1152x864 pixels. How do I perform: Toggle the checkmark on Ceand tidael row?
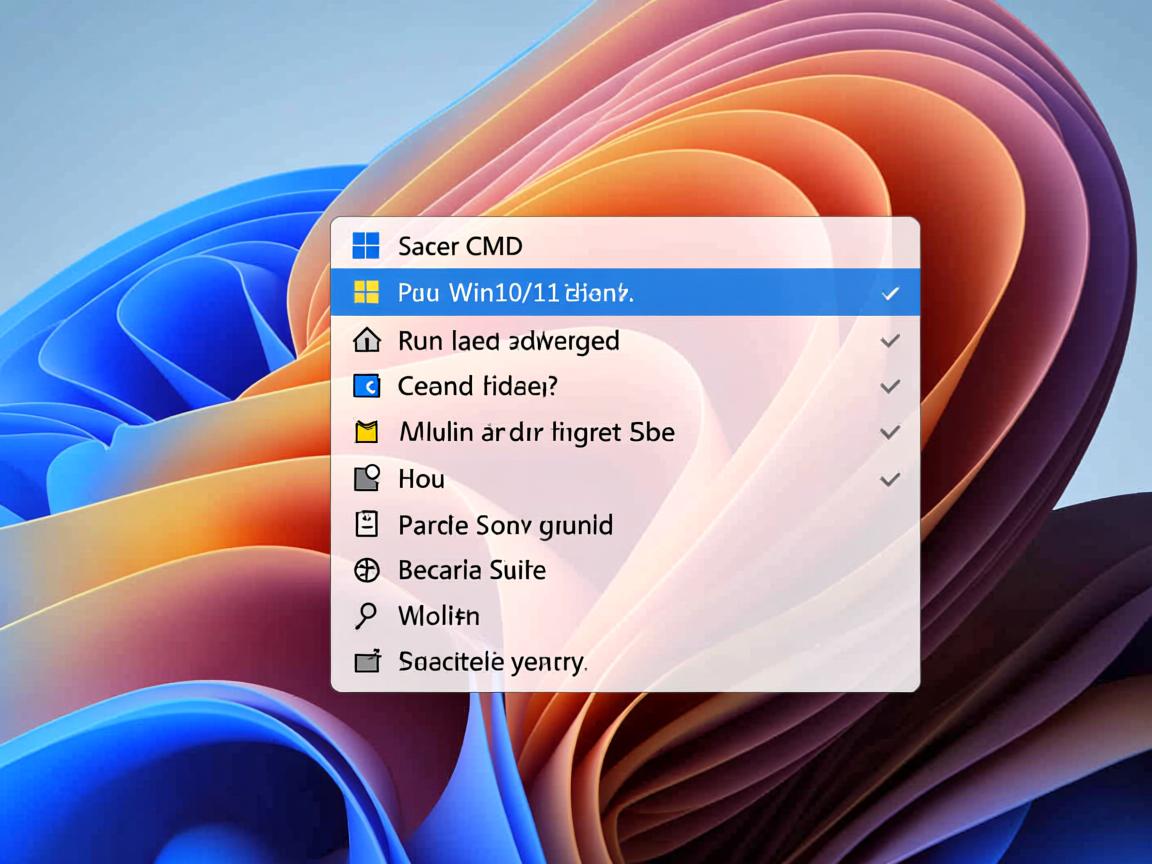(x=889, y=386)
